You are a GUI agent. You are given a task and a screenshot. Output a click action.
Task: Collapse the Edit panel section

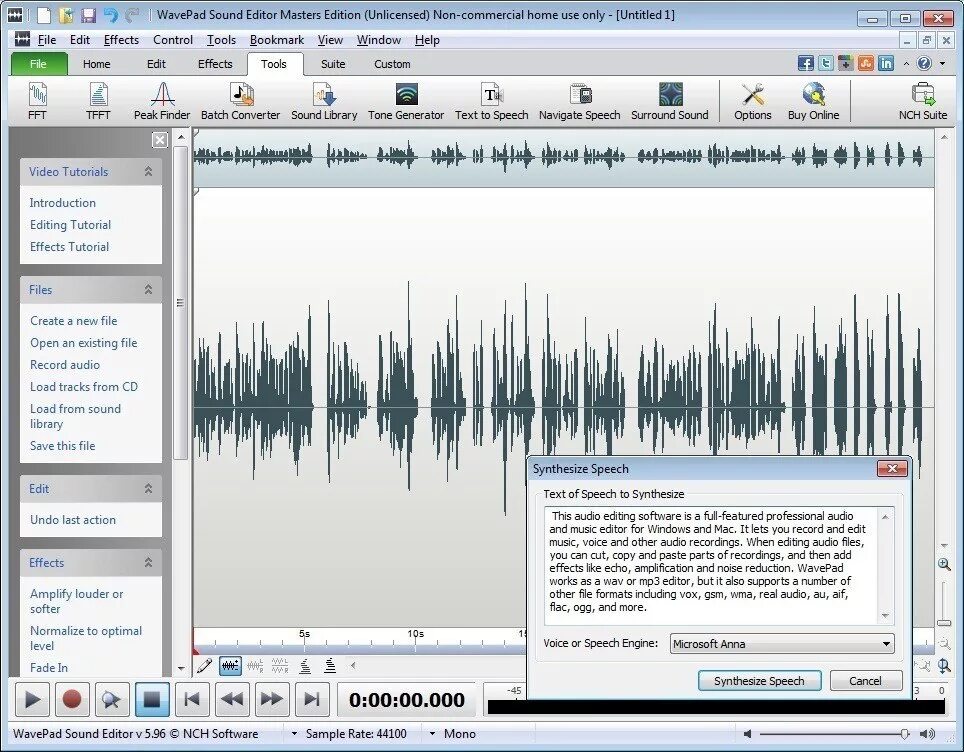click(x=148, y=489)
